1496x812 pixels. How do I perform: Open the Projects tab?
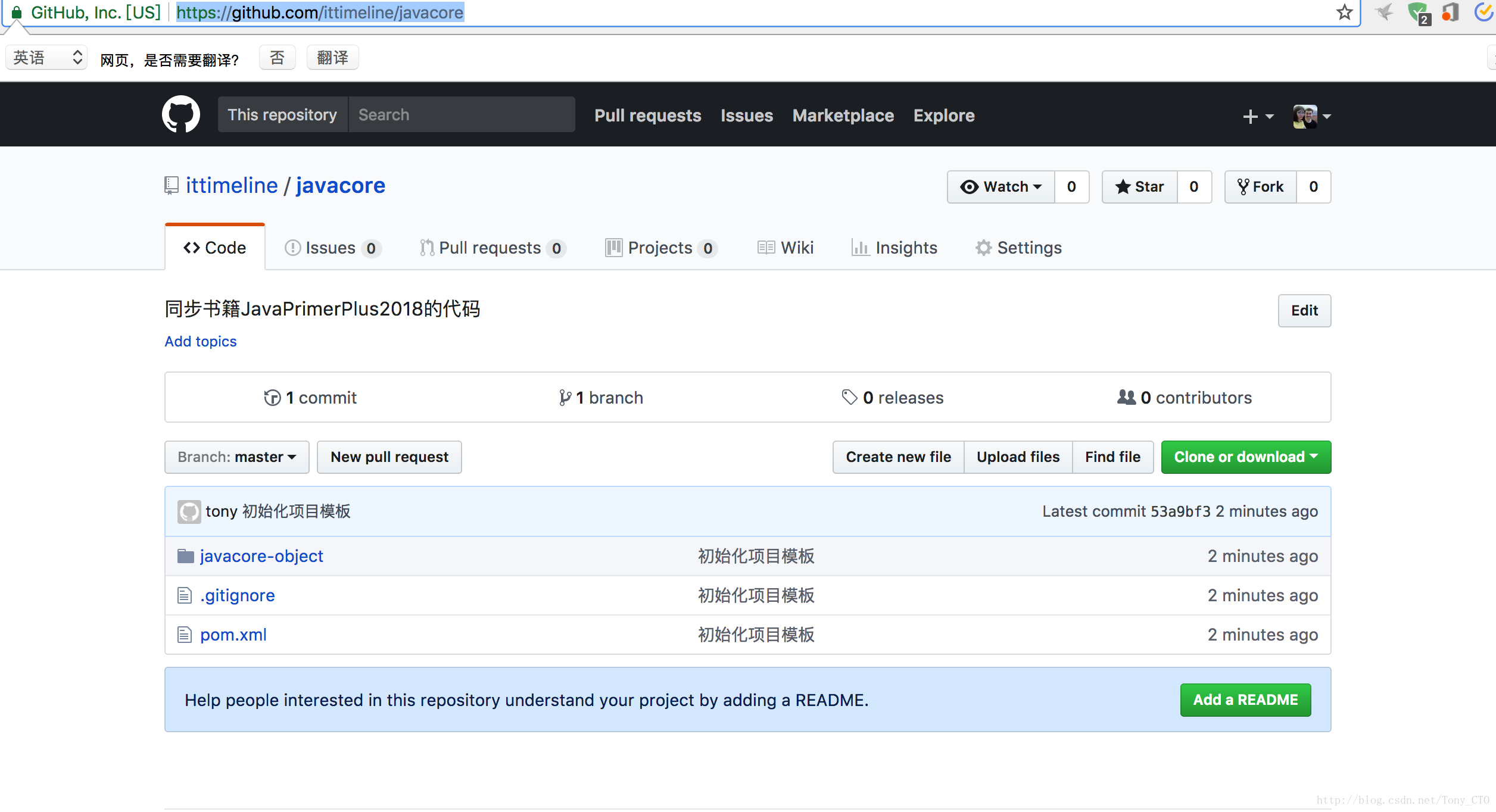(x=661, y=248)
